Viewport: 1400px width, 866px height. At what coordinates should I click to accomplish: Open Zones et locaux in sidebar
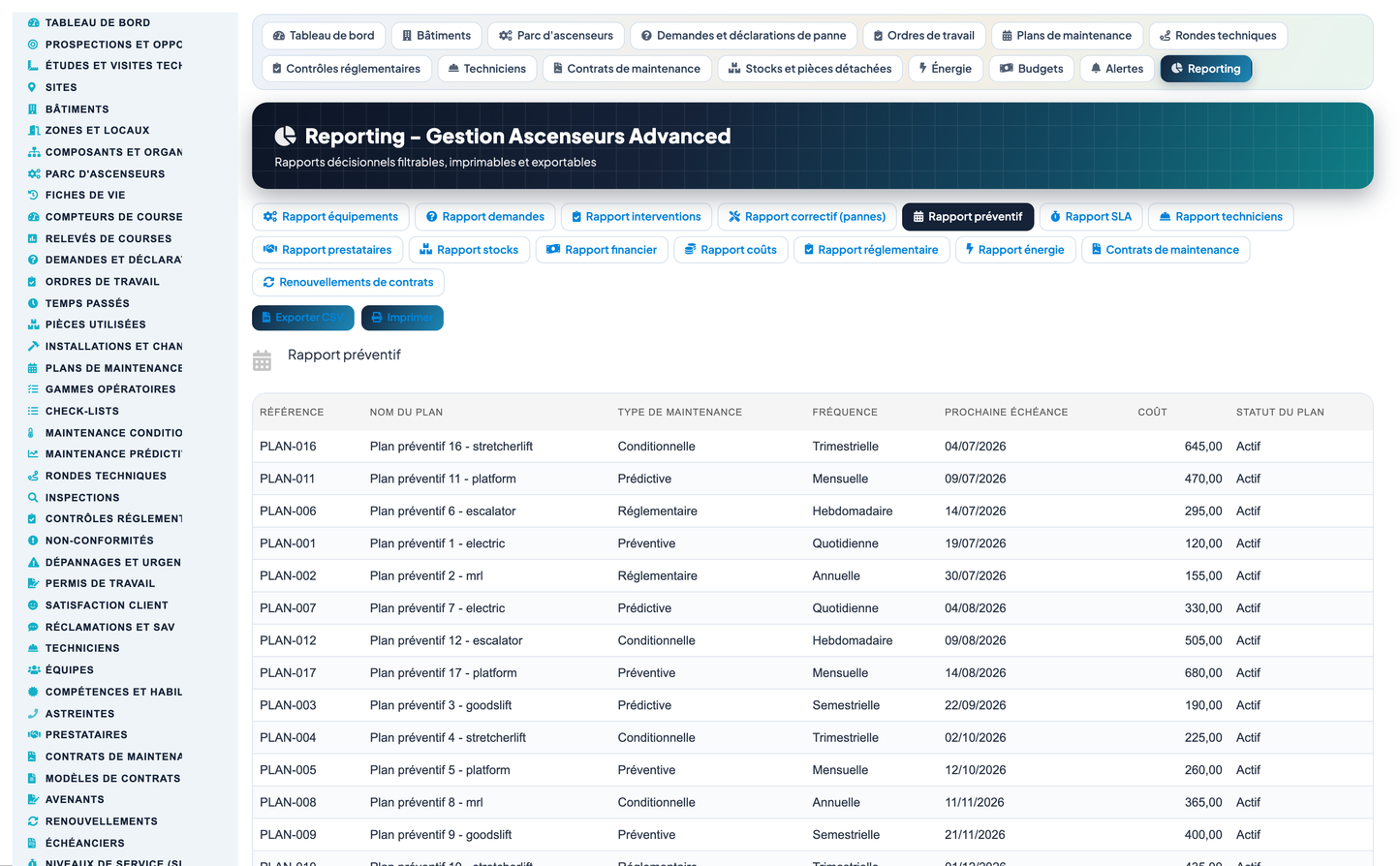97,130
